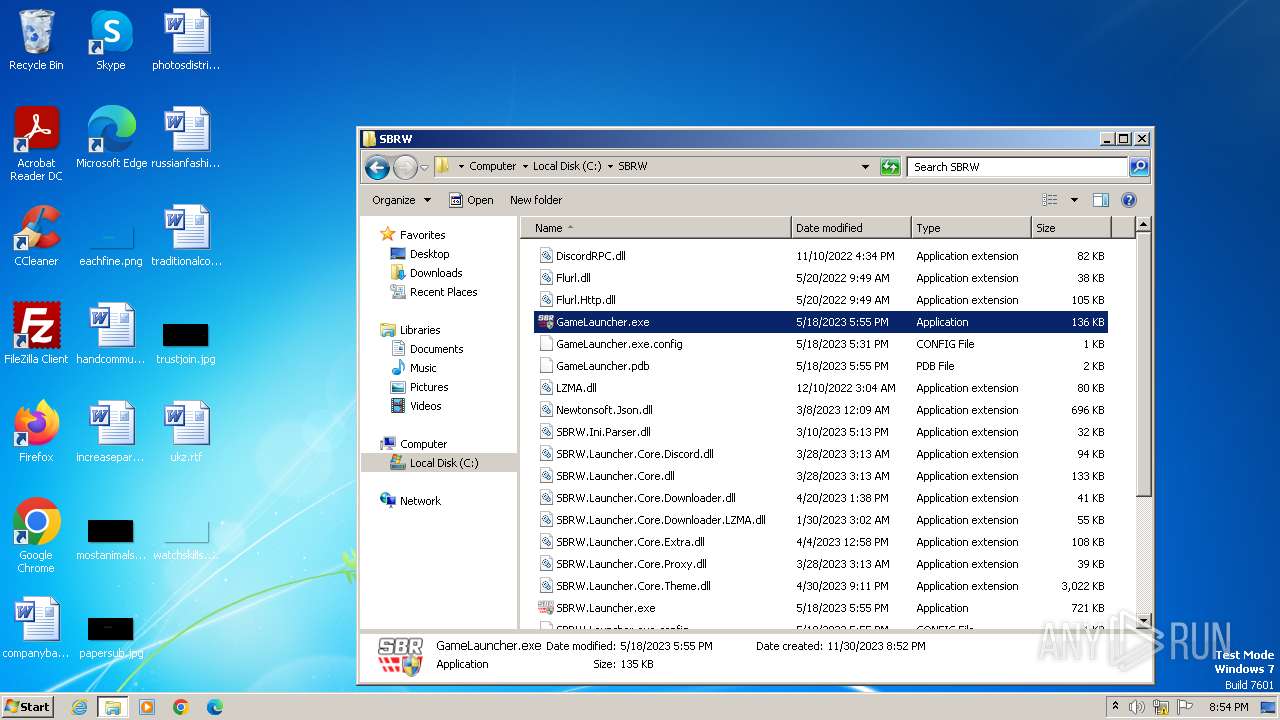Viewport: 1280px width, 720px height.
Task: Show hidden system tray icons
Action: click(1116, 707)
